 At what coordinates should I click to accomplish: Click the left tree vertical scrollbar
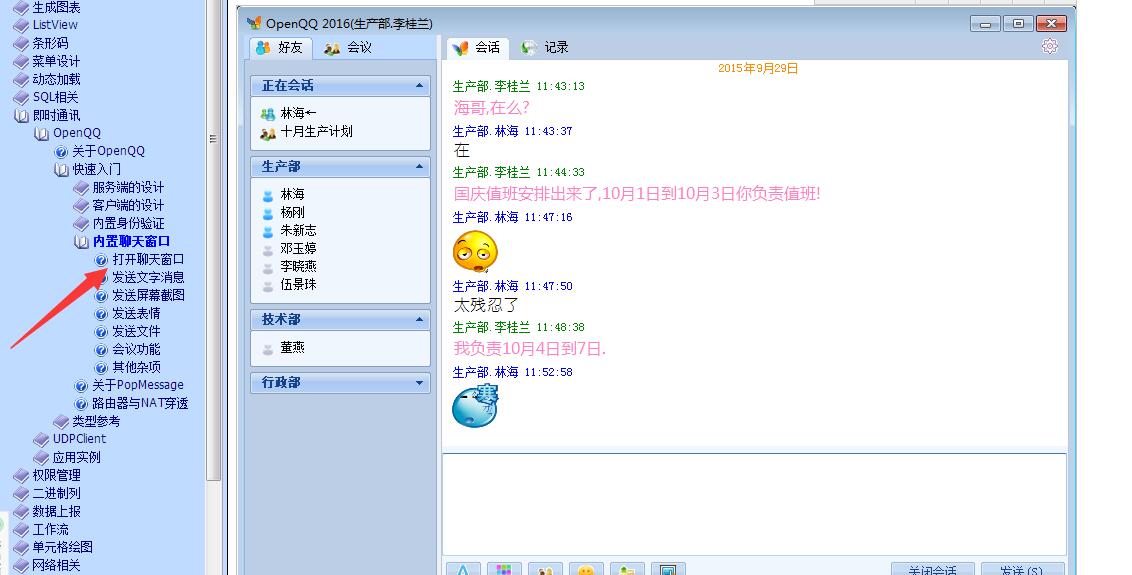[213, 238]
